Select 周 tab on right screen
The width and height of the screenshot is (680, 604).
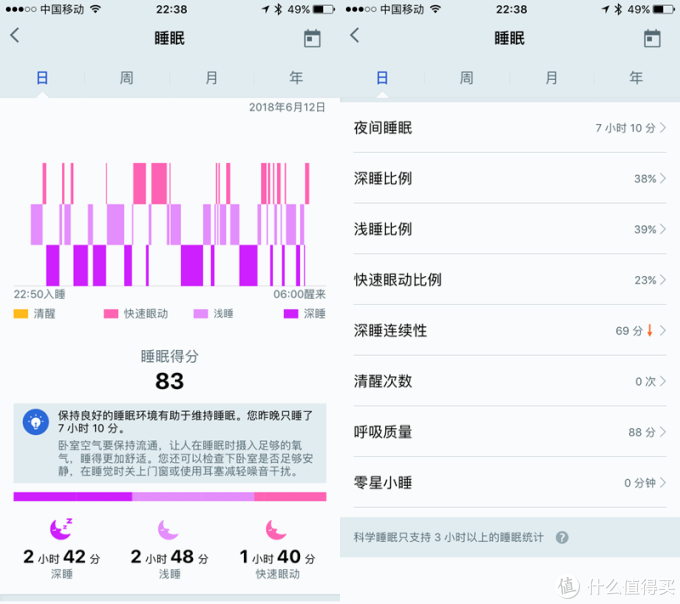(x=466, y=78)
